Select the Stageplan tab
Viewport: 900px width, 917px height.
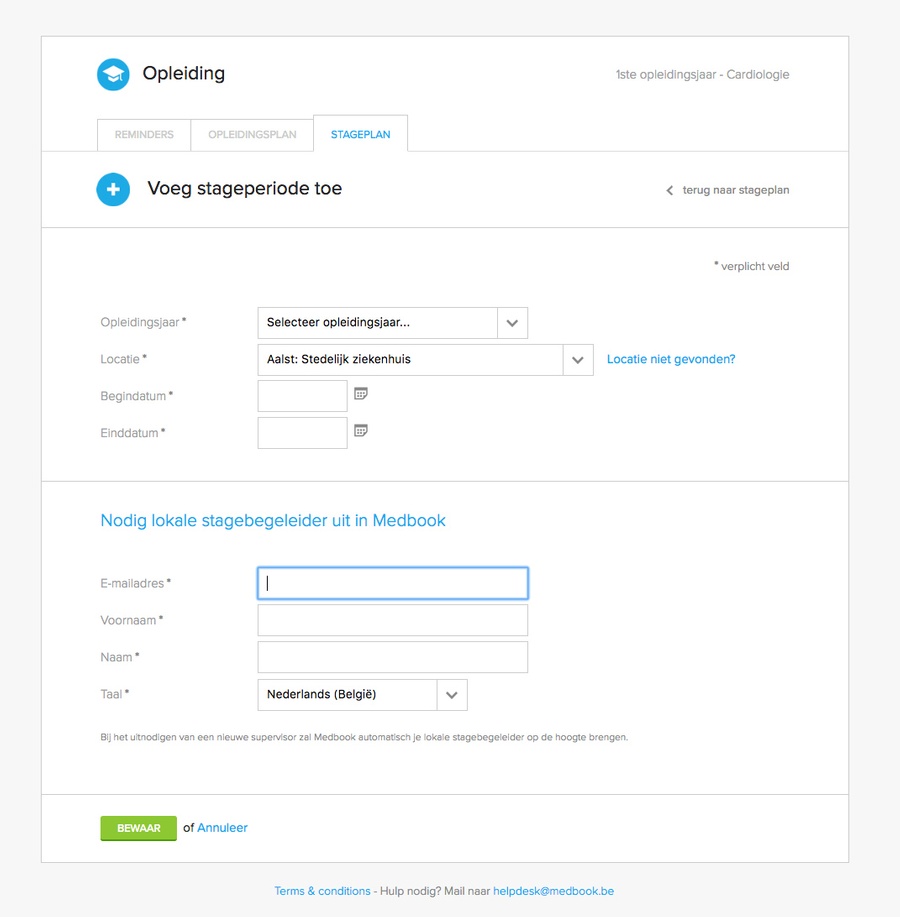pyautogui.click(x=361, y=134)
